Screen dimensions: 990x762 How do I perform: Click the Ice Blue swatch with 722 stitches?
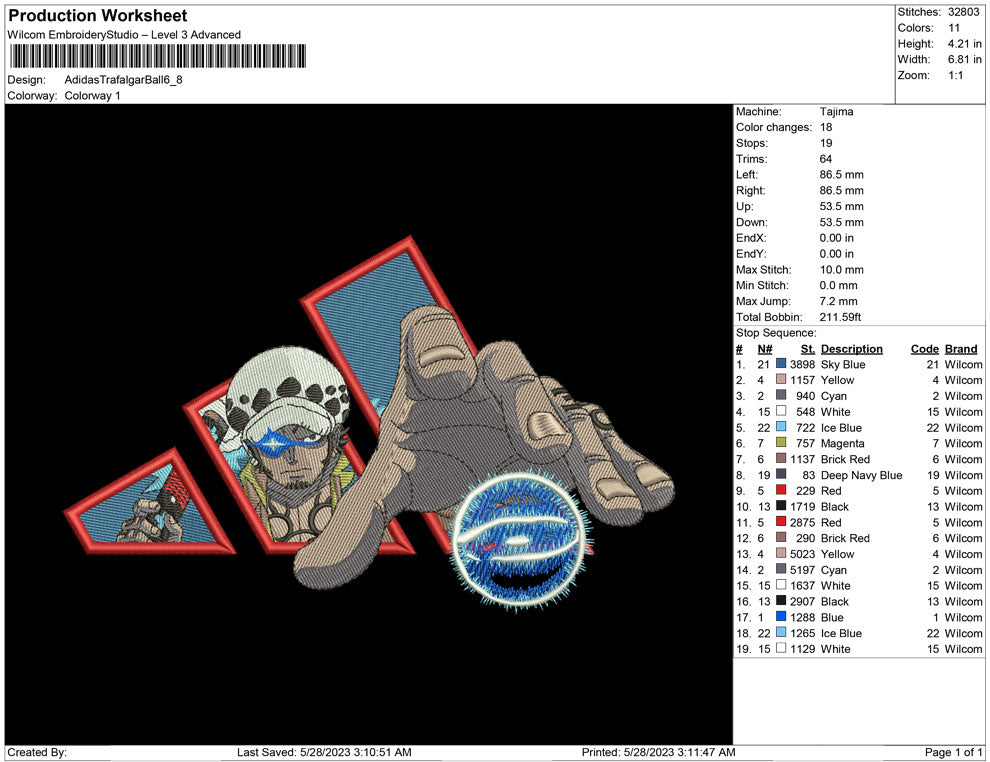pyautogui.click(x=781, y=427)
